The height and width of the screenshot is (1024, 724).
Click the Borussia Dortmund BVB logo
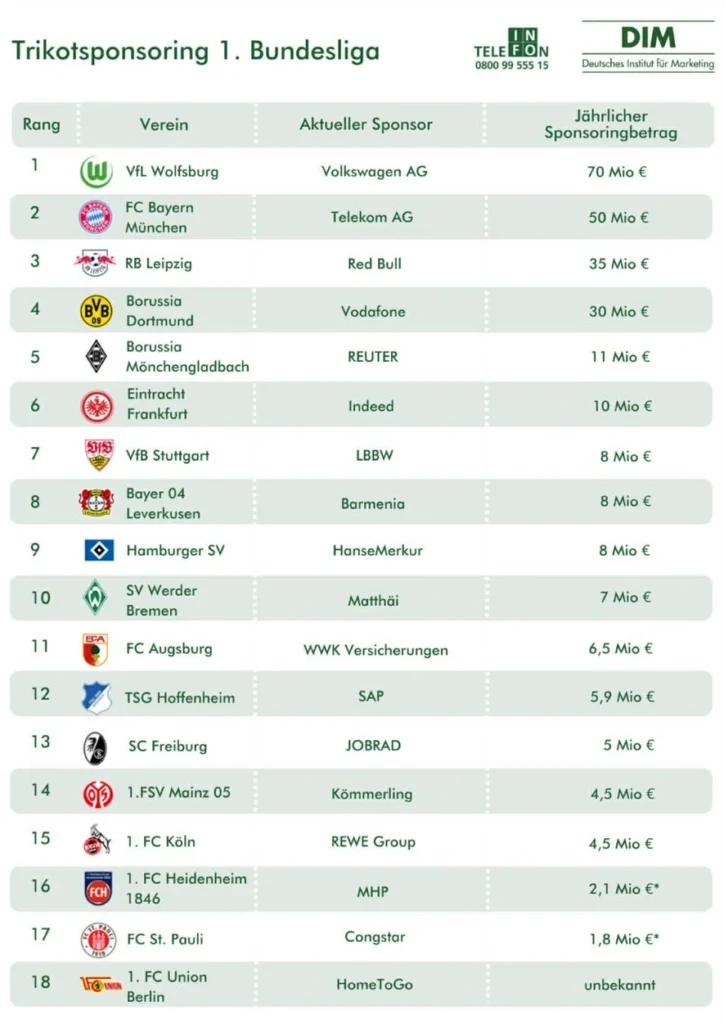coord(97,311)
